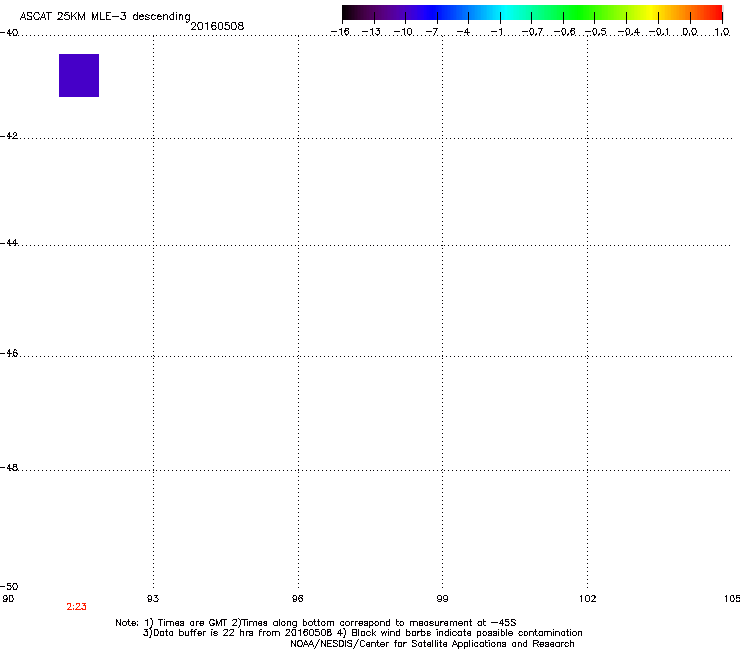The width and height of the screenshot is (740, 650).
Task: Click the -0.1 value on the color scale
Action: [x=659, y=32]
